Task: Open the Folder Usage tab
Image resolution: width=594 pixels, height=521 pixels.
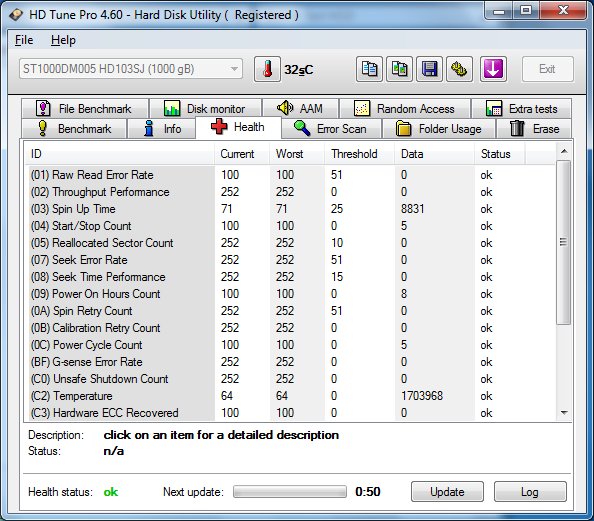Action: pyautogui.click(x=439, y=128)
